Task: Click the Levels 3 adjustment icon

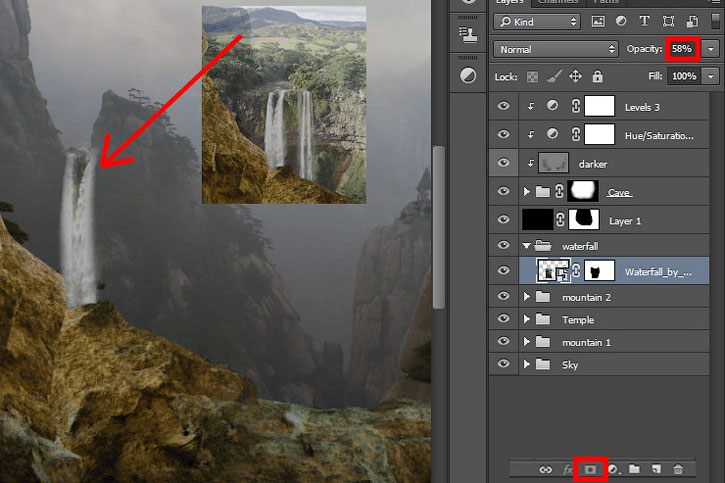Action: 552,106
